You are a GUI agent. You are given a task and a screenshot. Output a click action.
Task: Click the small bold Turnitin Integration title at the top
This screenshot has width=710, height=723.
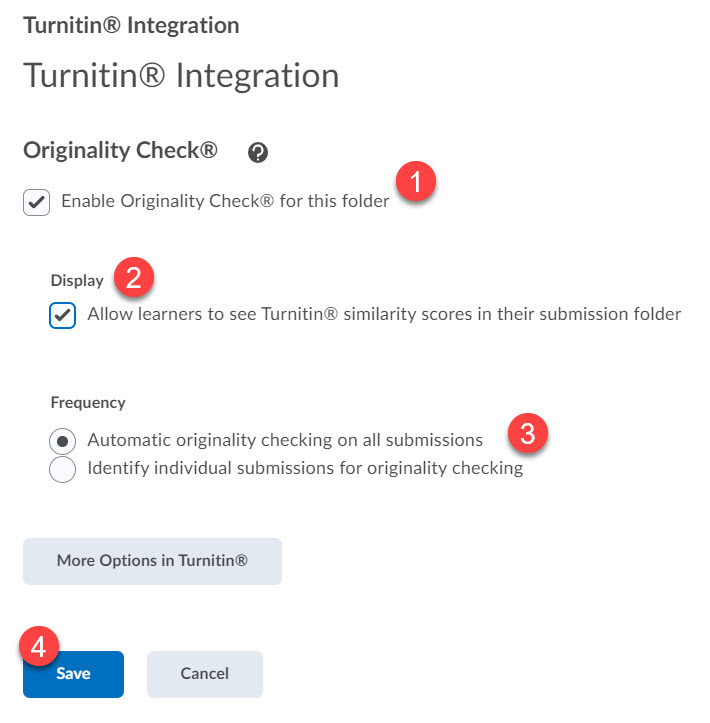pyautogui.click(x=131, y=26)
